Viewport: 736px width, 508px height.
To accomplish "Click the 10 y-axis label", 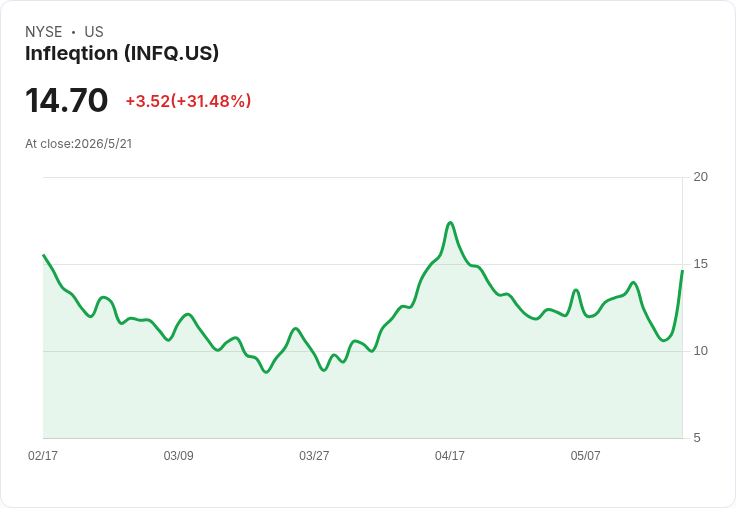I will (700, 351).
